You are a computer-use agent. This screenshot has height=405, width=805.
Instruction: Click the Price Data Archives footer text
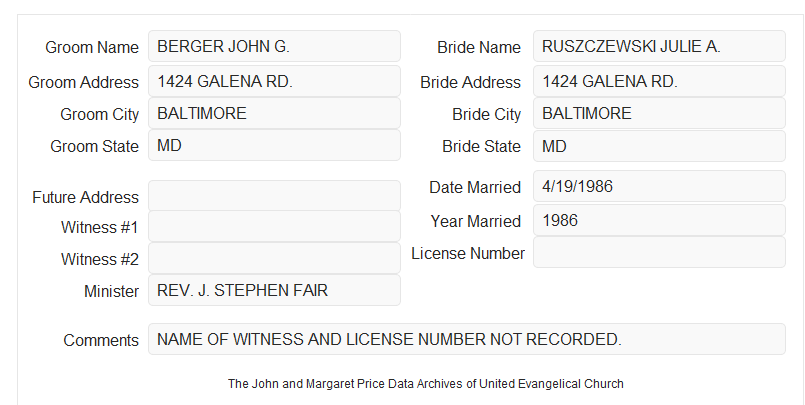pyautogui.click(x=426, y=384)
